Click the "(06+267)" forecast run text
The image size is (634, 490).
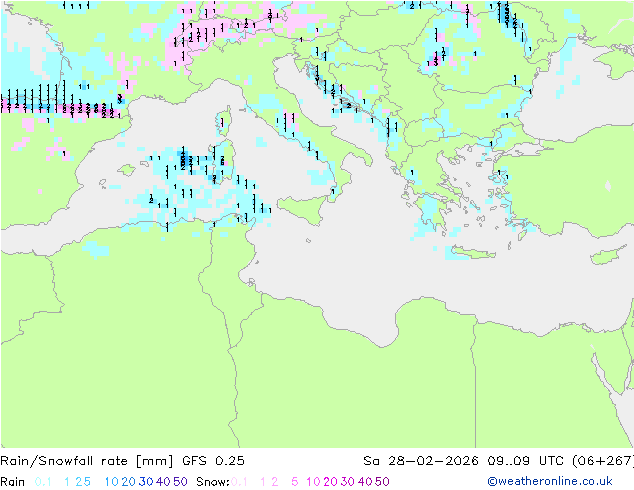tap(603, 461)
